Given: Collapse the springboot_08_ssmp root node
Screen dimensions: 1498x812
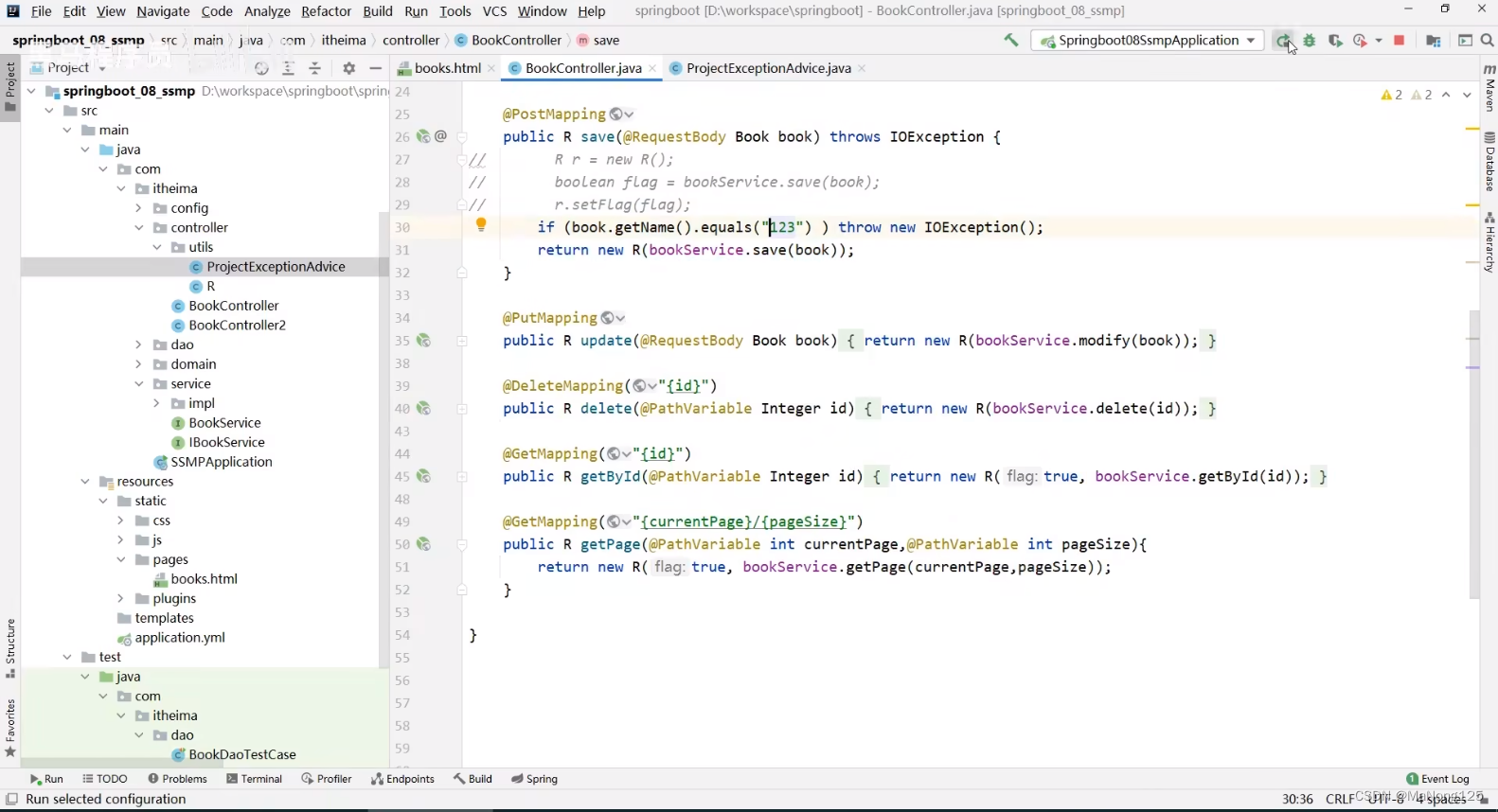Looking at the screenshot, I should point(31,91).
